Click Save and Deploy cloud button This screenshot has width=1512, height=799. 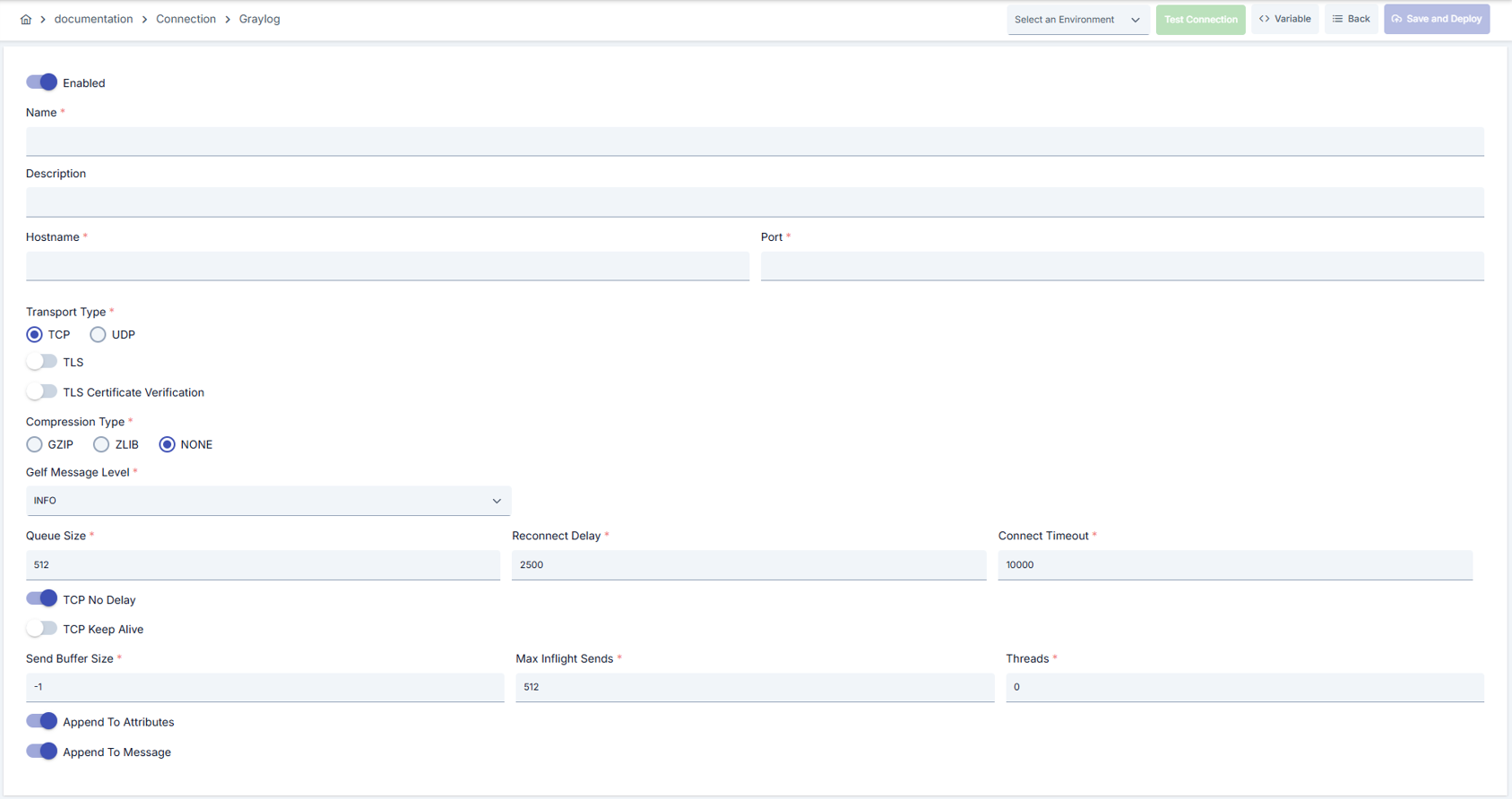1437,19
